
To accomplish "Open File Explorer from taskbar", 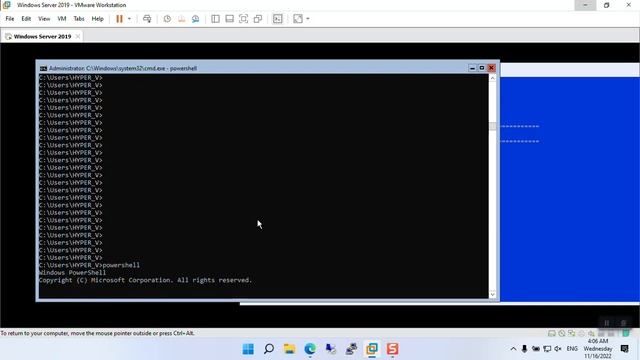I will [x=289, y=349].
